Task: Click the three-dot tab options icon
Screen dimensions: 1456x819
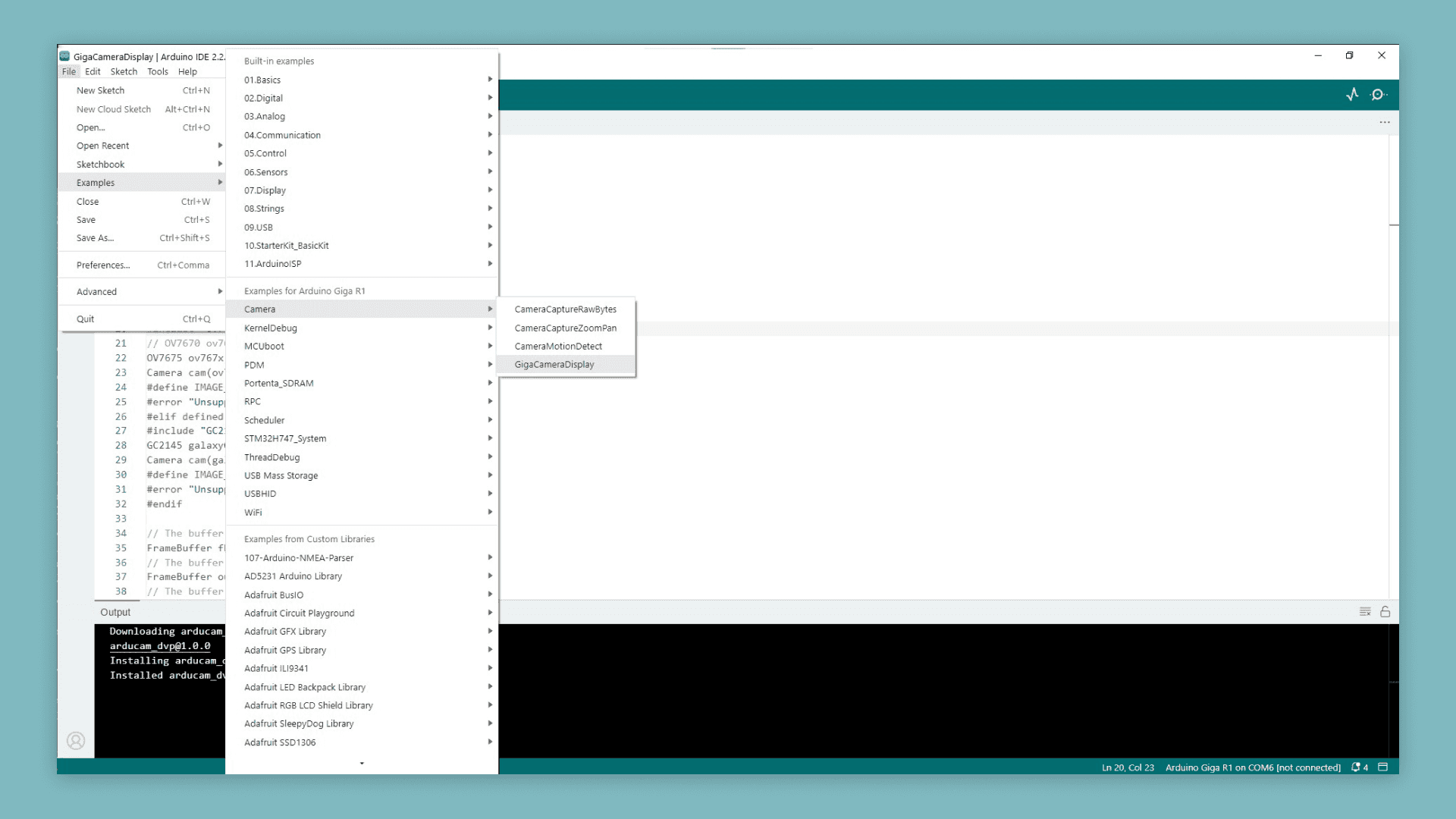Action: (1385, 122)
